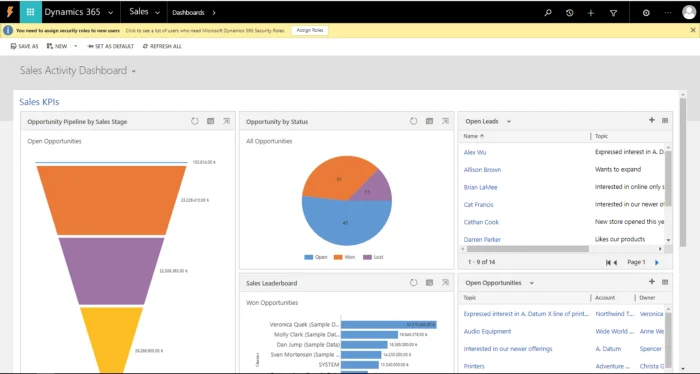Open the Printers opportunity

pyautogui.click(x=474, y=366)
